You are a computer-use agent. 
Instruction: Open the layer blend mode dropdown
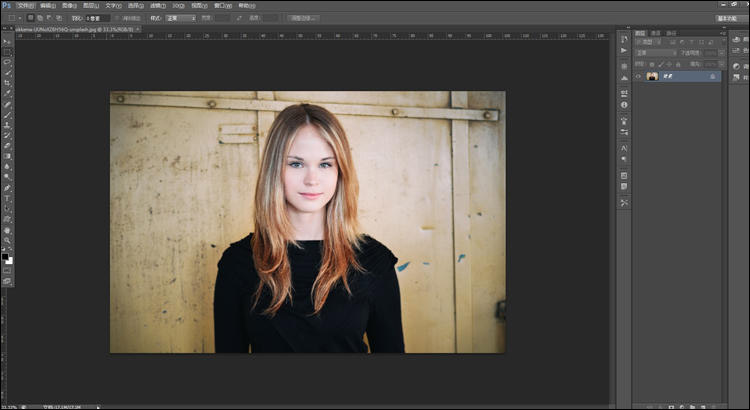(x=656, y=53)
